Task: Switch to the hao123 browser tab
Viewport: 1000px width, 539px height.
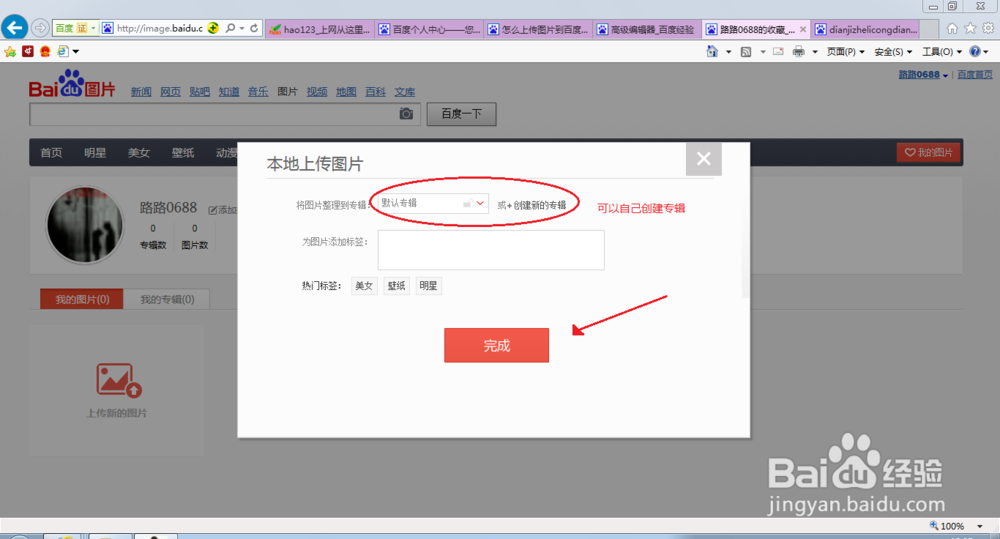Action: pyautogui.click(x=320, y=29)
